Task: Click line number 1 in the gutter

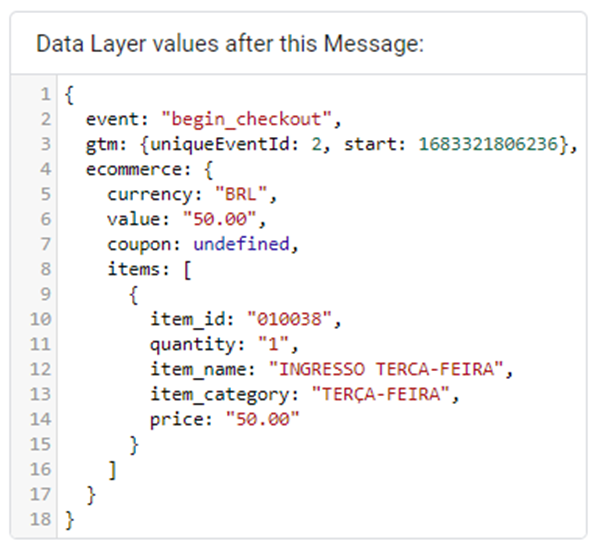Action: (x=45, y=95)
